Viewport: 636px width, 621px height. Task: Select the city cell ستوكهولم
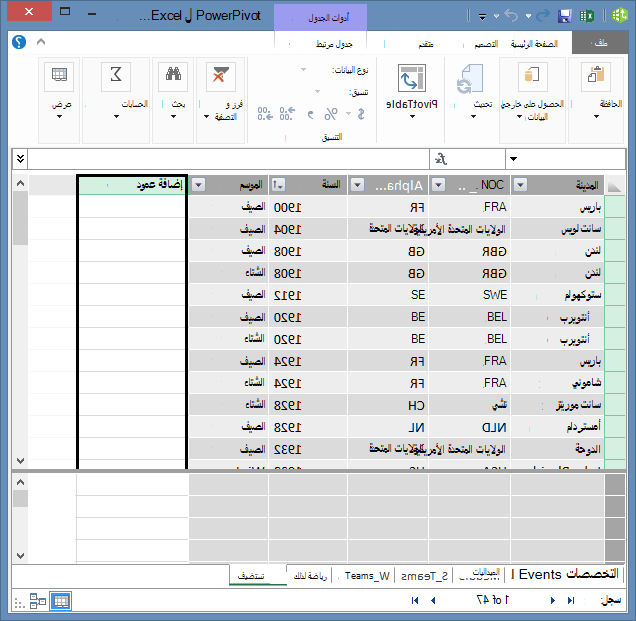557,295
